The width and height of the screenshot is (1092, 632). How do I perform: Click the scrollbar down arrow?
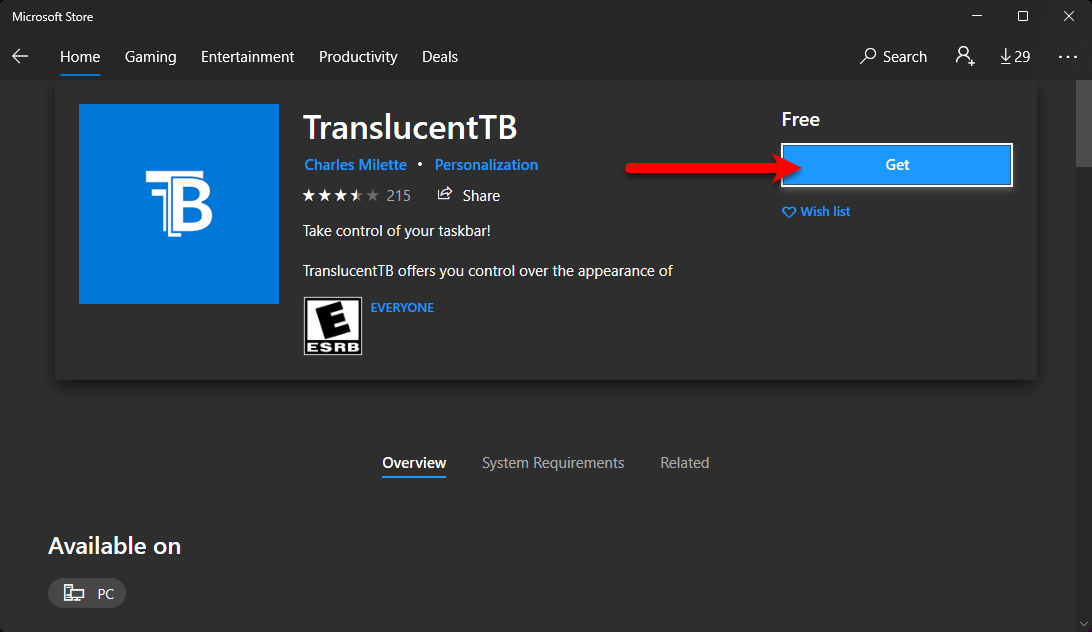[x=1084, y=624]
